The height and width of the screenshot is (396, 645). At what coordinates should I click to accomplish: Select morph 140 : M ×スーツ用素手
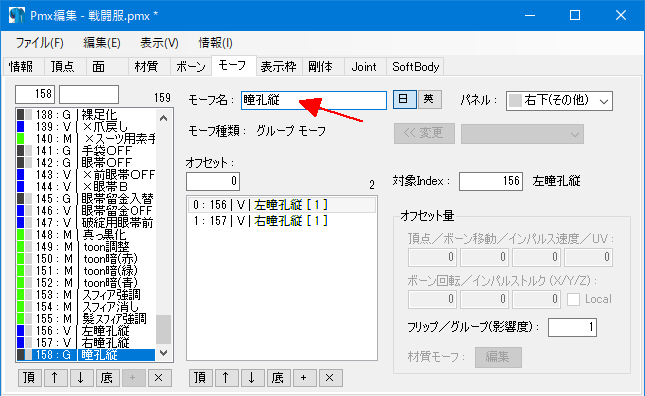tap(86, 139)
